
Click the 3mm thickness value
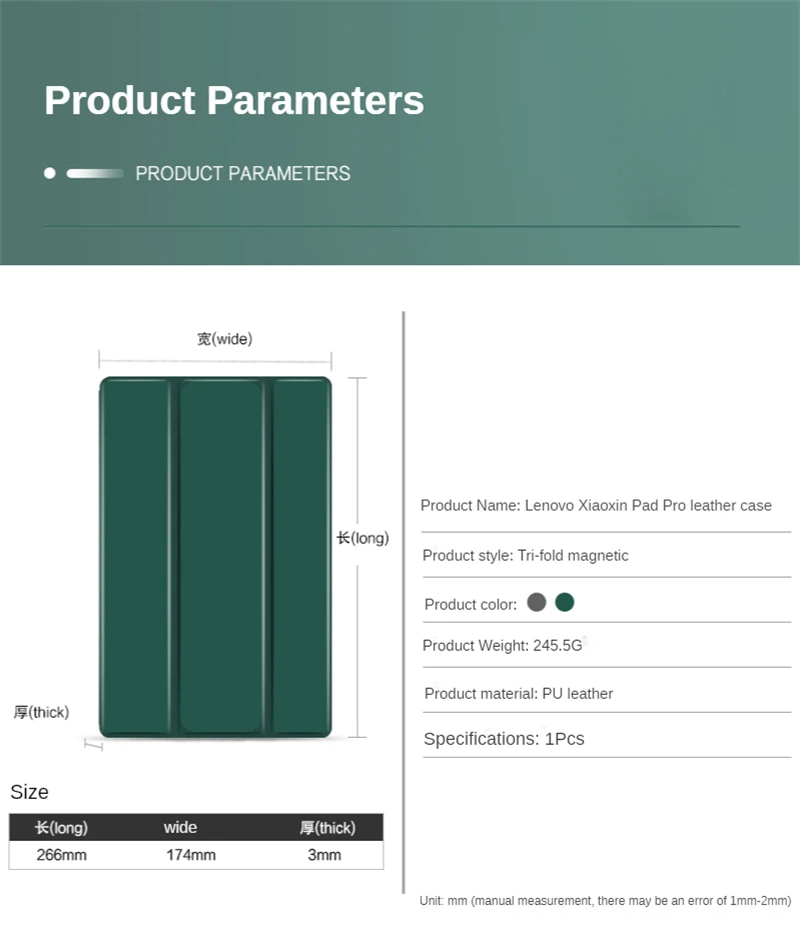coord(324,855)
